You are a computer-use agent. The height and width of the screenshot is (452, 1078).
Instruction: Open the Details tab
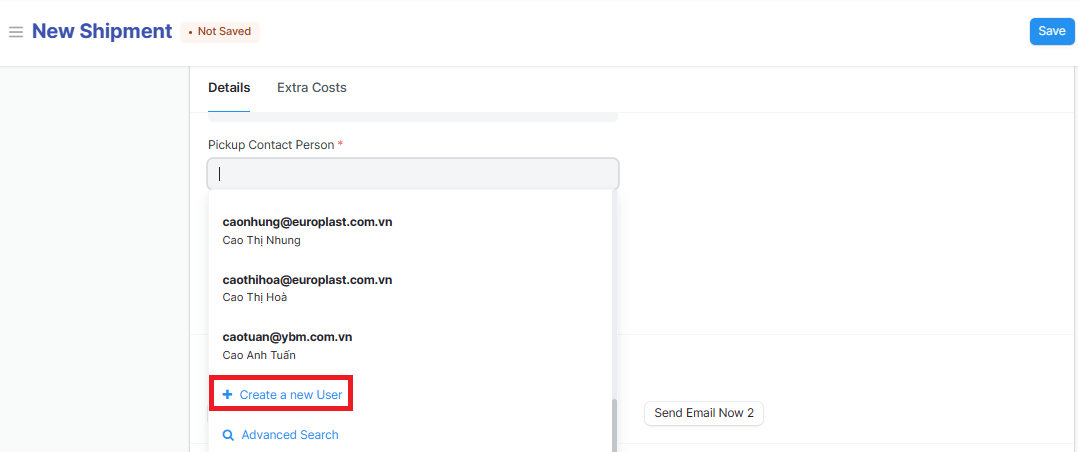[x=229, y=88]
